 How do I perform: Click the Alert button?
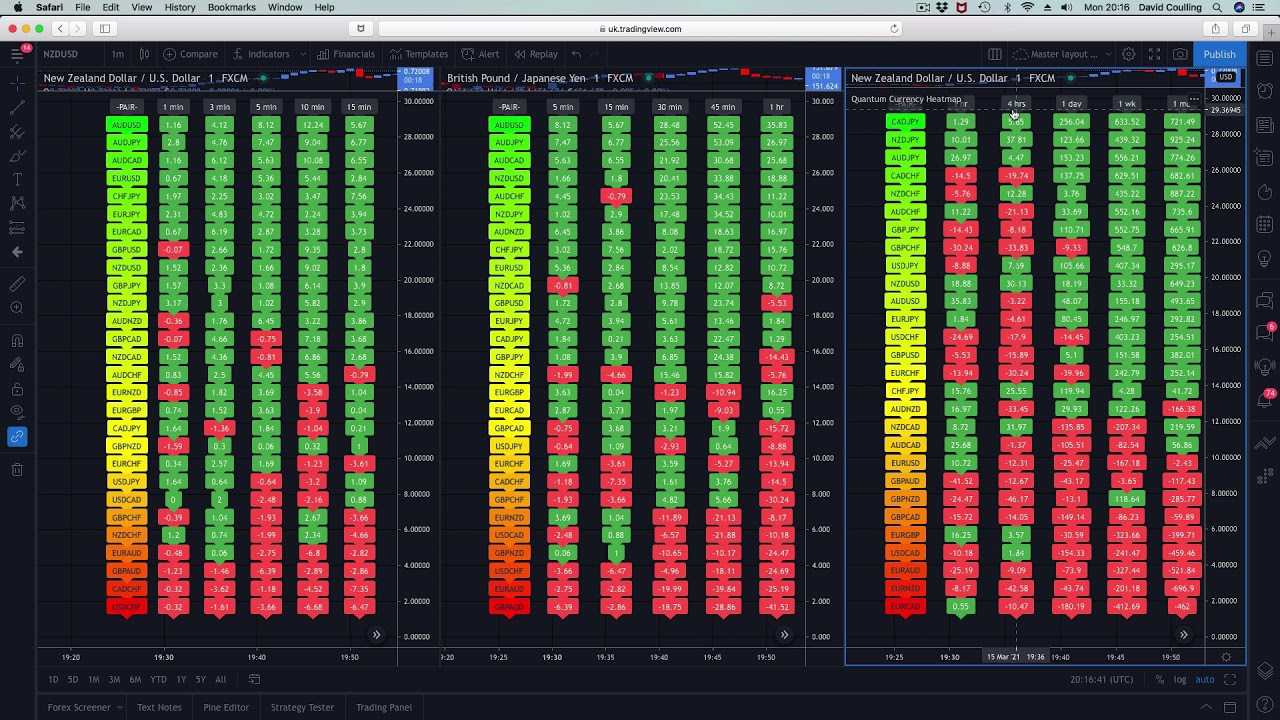481,54
